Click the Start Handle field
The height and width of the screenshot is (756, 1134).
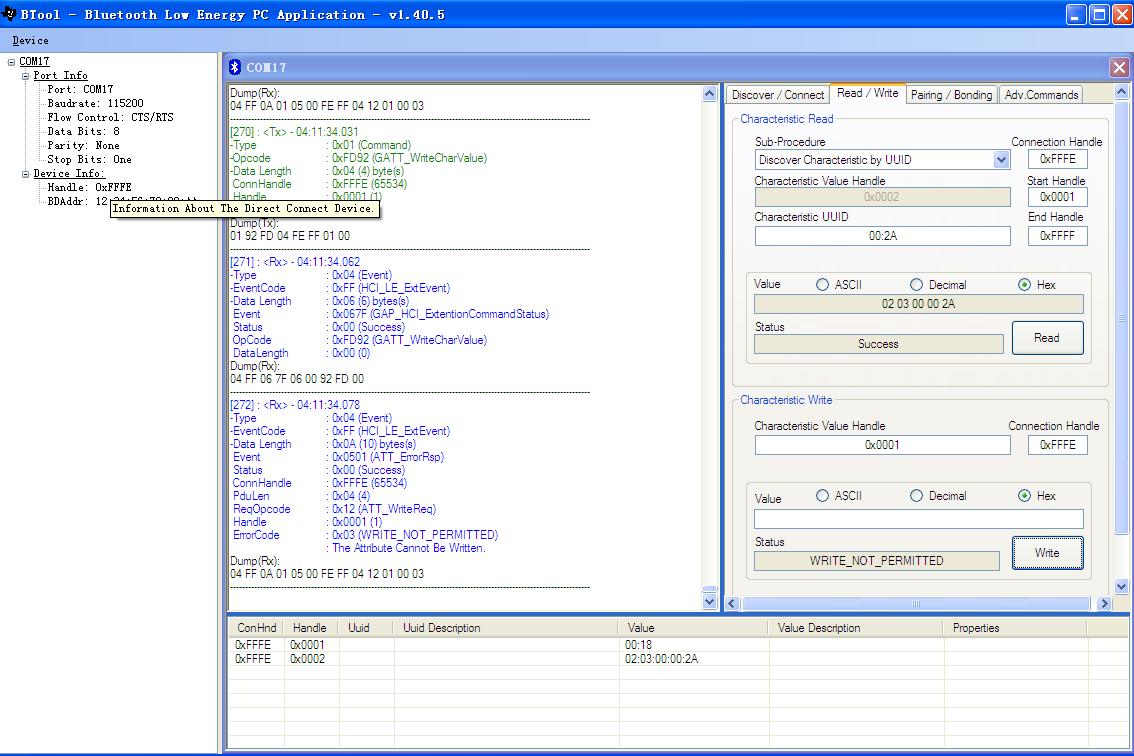[1057, 197]
